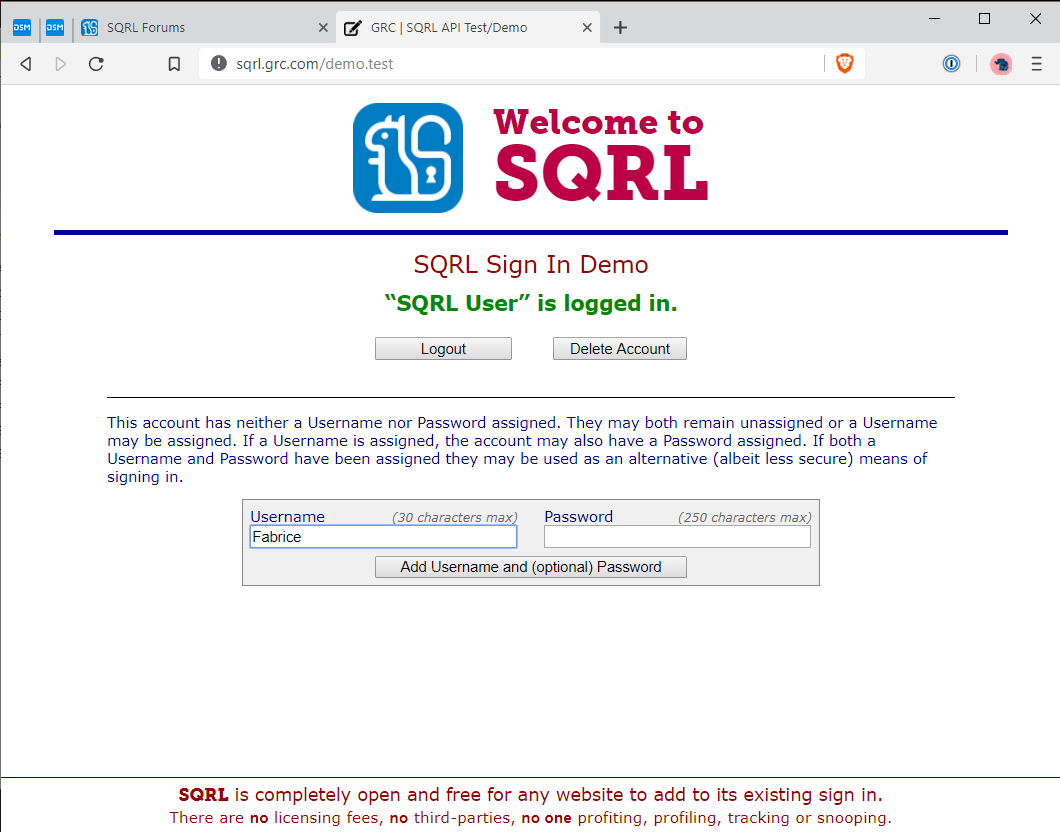Click the "no licensing fees" footer line

[x=531, y=818]
